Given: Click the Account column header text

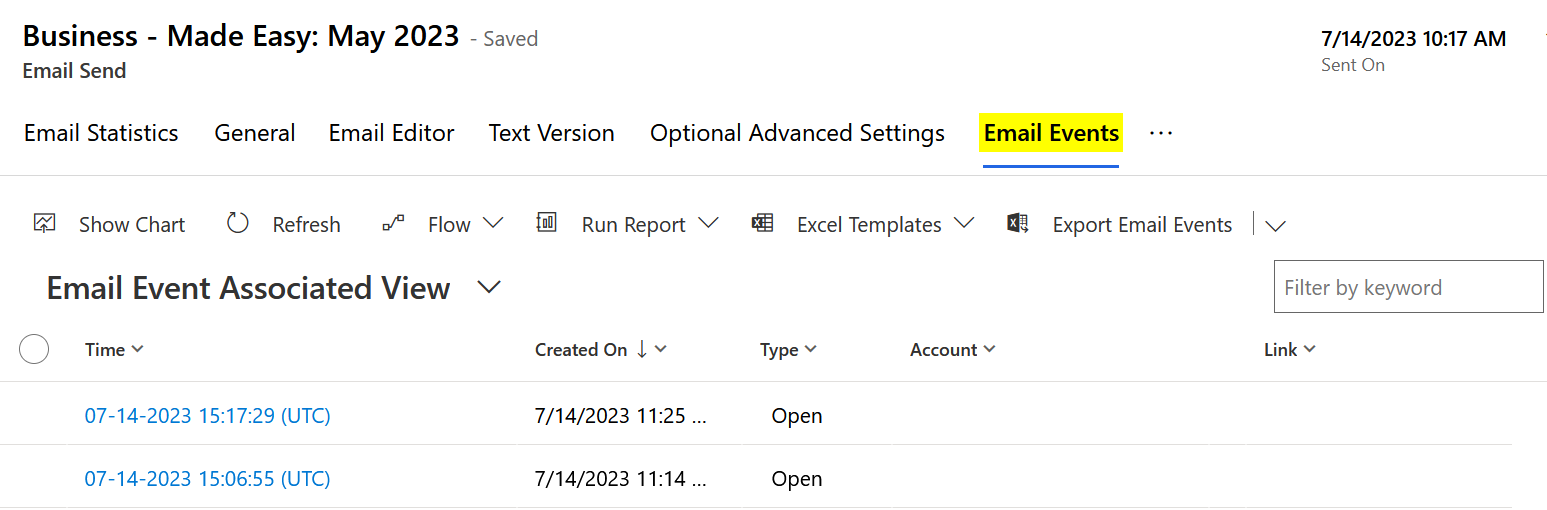Looking at the screenshot, I should click(x=943, y=349).
